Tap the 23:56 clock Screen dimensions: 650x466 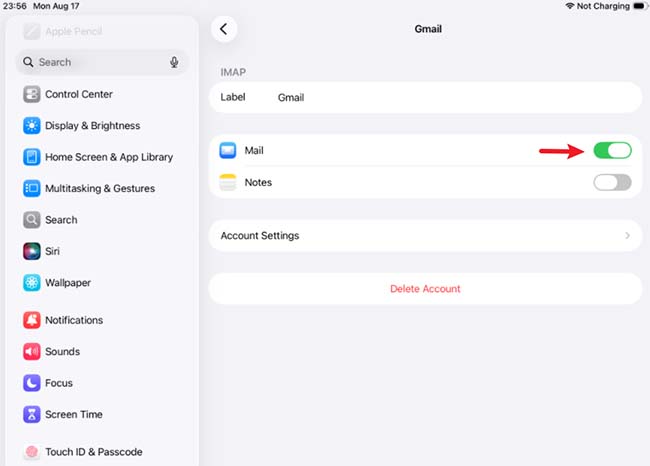tap(15, 6)
